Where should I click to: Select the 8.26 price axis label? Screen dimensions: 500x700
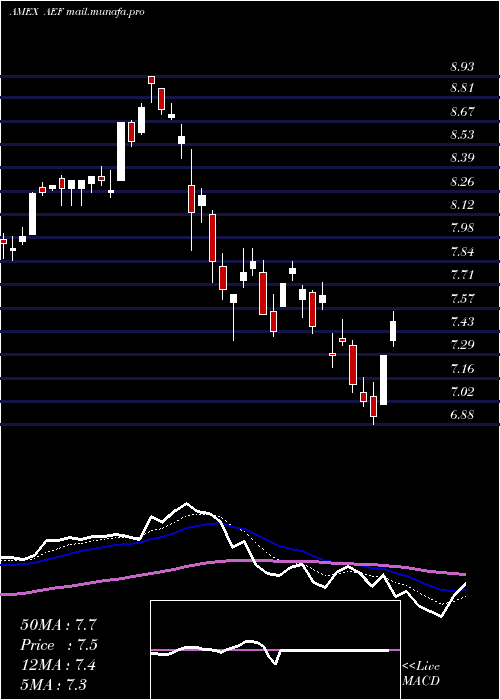point(462,182)
